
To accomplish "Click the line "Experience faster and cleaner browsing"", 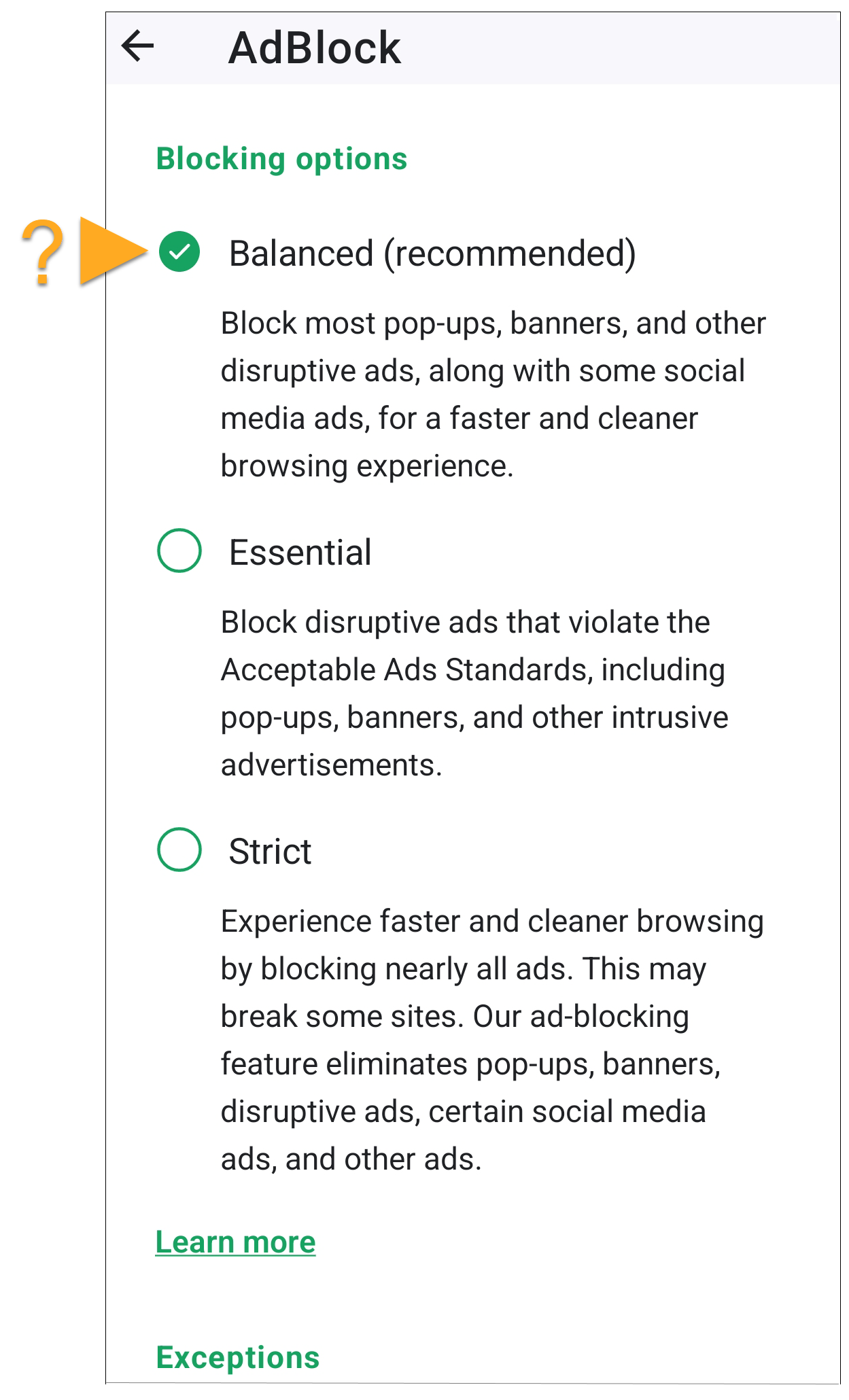I will tap(492, 922).
